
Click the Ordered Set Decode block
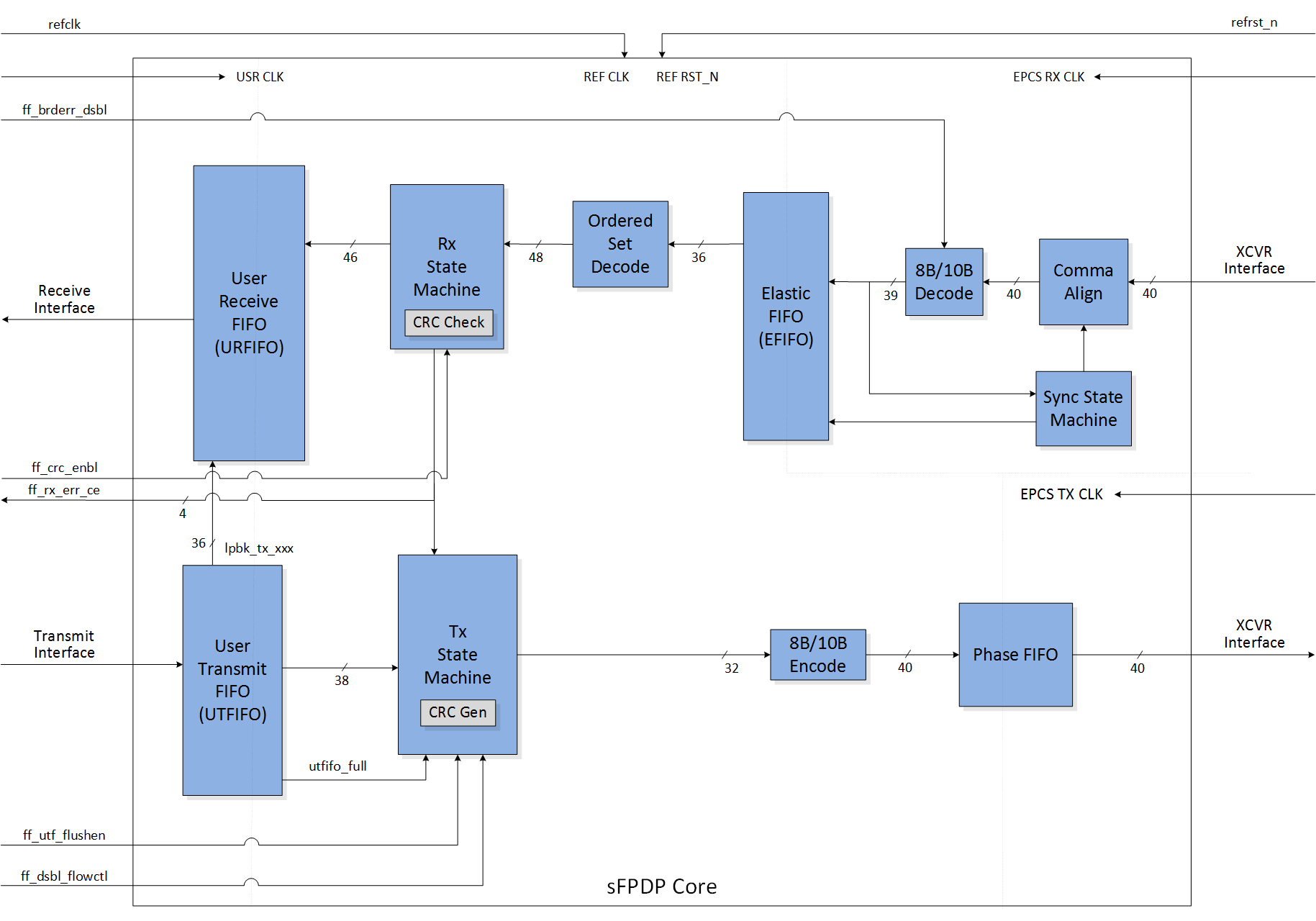click(620, 244)
